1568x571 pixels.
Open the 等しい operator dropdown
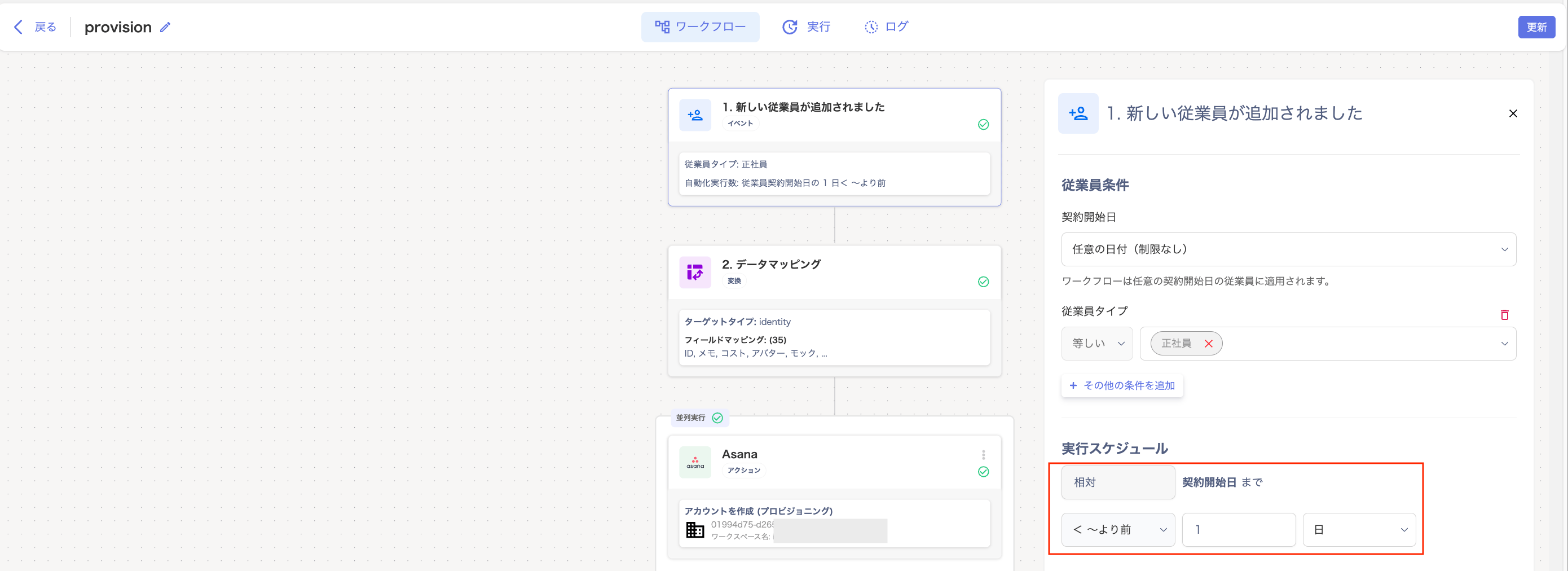click(x=1097, y=343)
